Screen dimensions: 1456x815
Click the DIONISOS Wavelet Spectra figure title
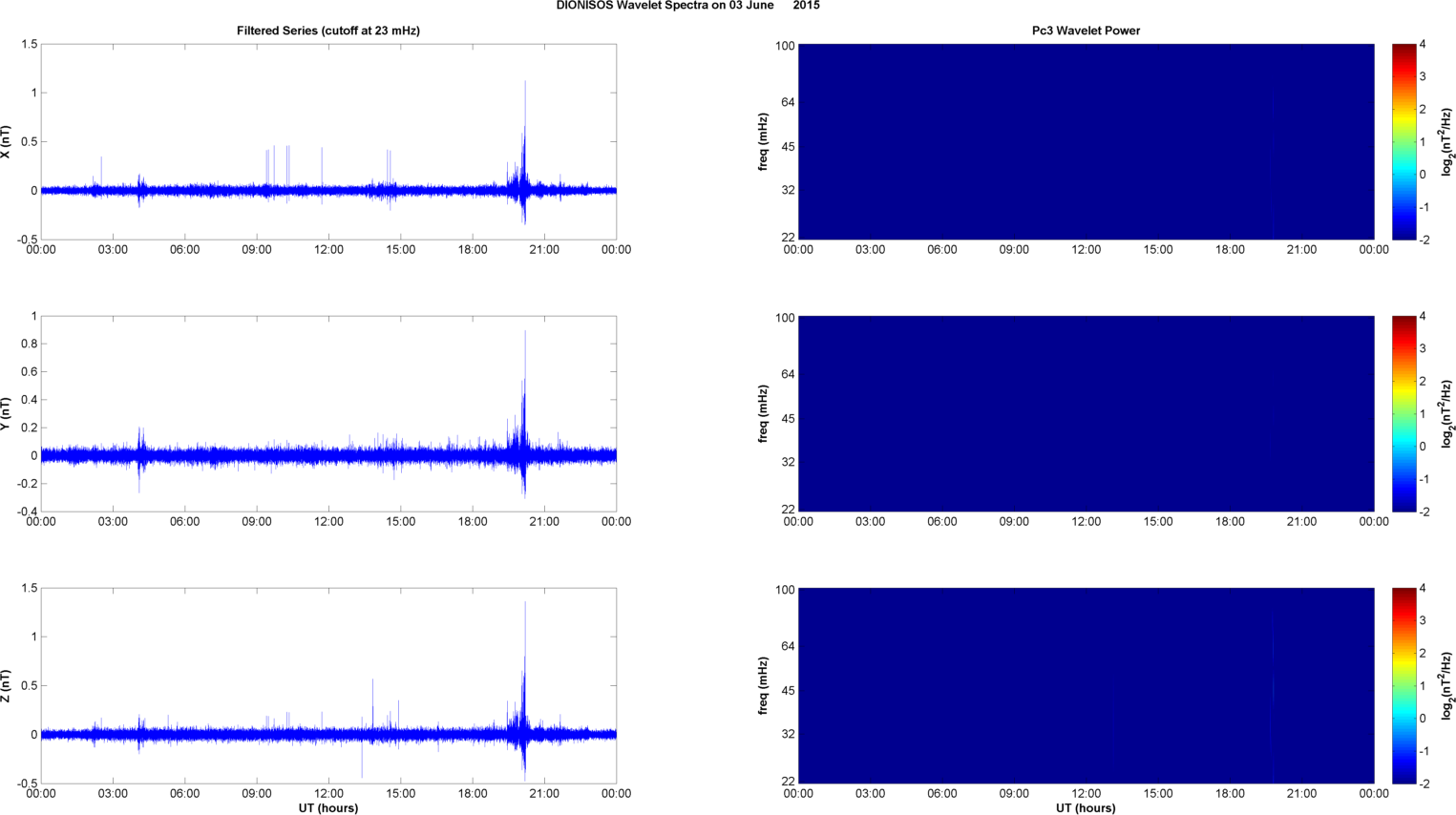pos(687,6)
